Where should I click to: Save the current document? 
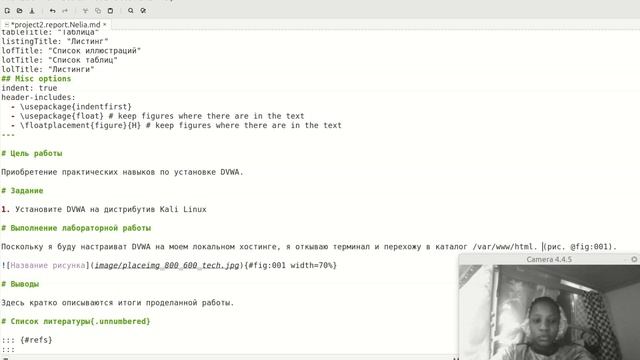pyautogui.click(x=32, y=11)
